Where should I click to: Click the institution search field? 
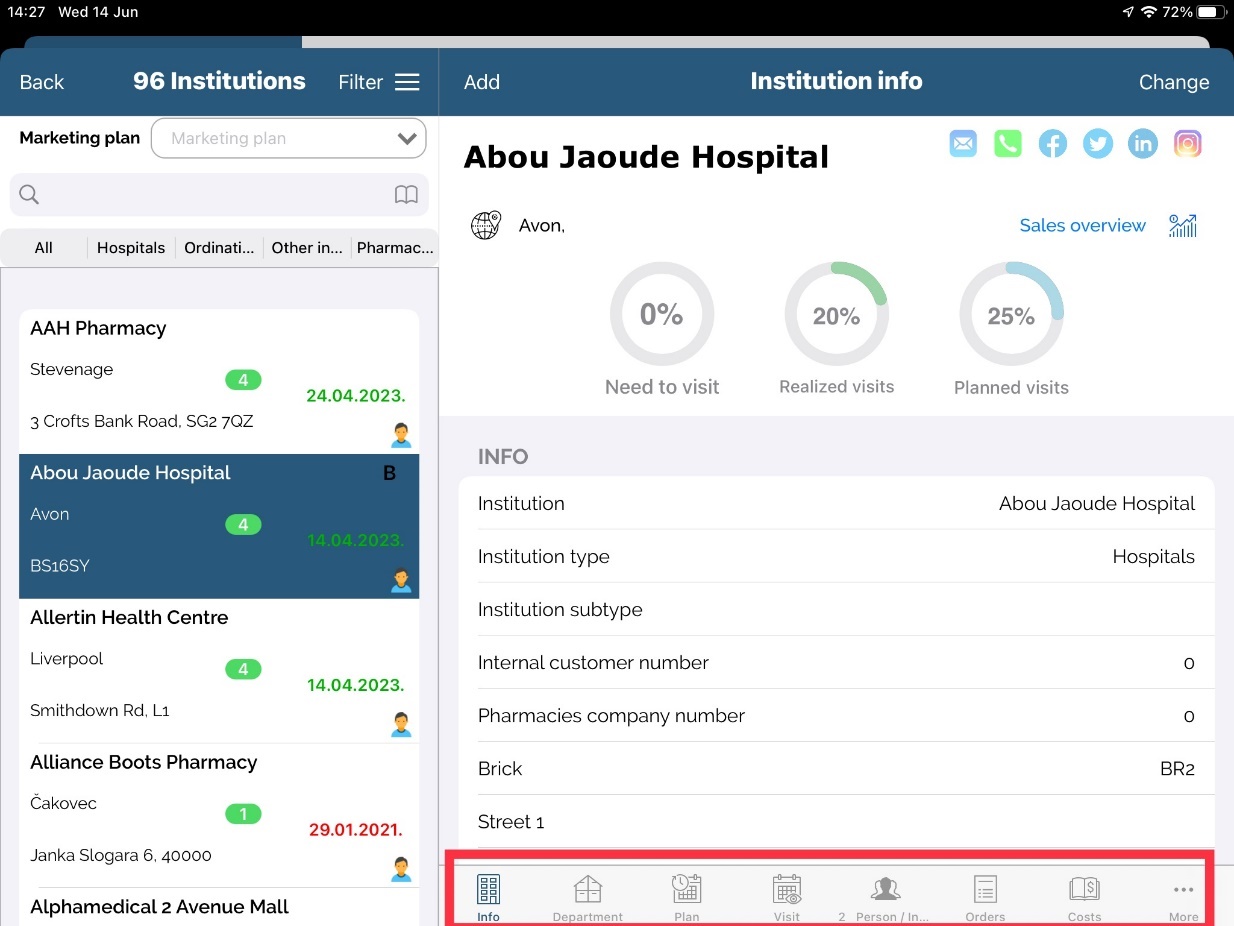pos(210,195)
